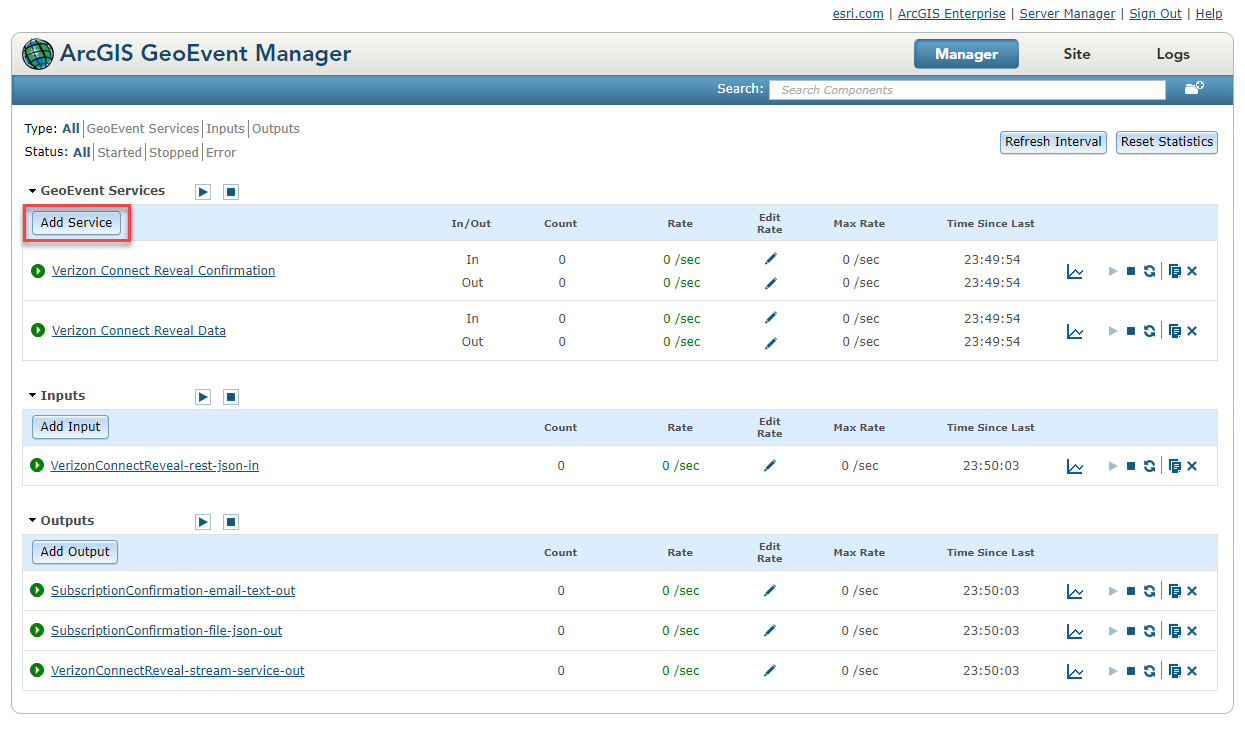
Task: Stop VerizonConnectReveal-stream-service-out output
Action: tap(1131, 671)
